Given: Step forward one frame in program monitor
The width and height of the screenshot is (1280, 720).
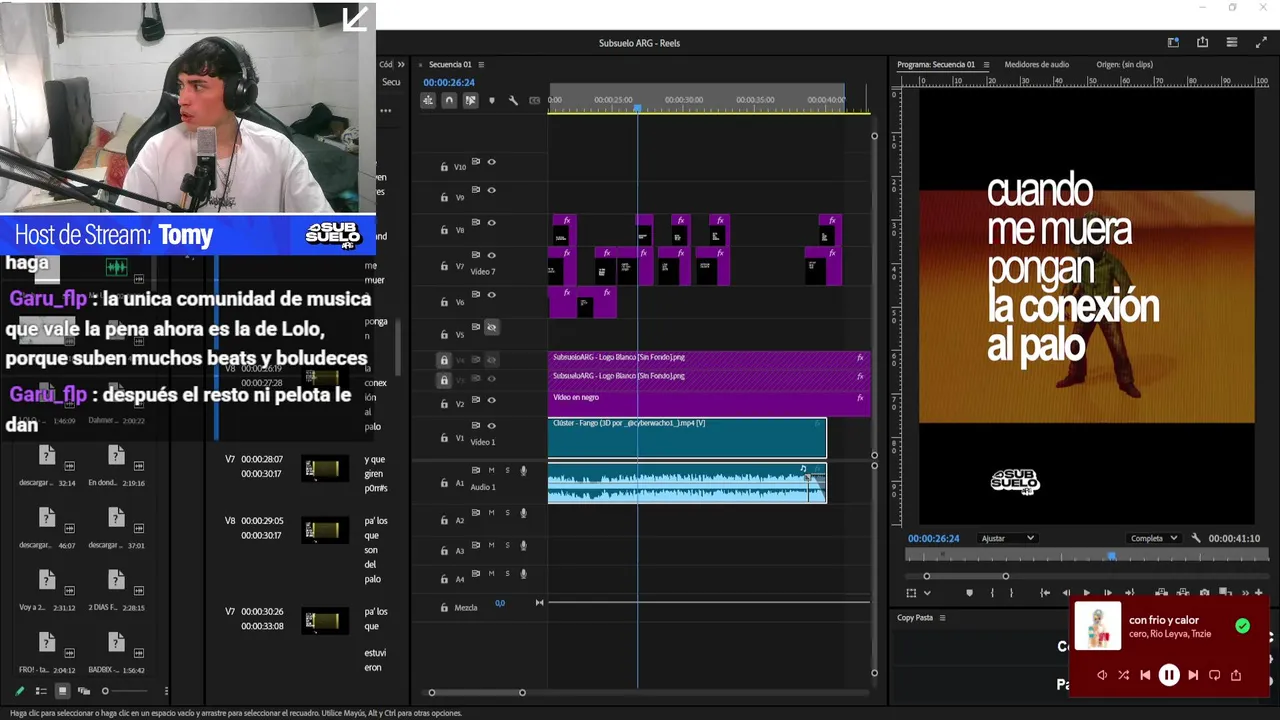Looking at the screenshot, I should (x=1107, y=593).
